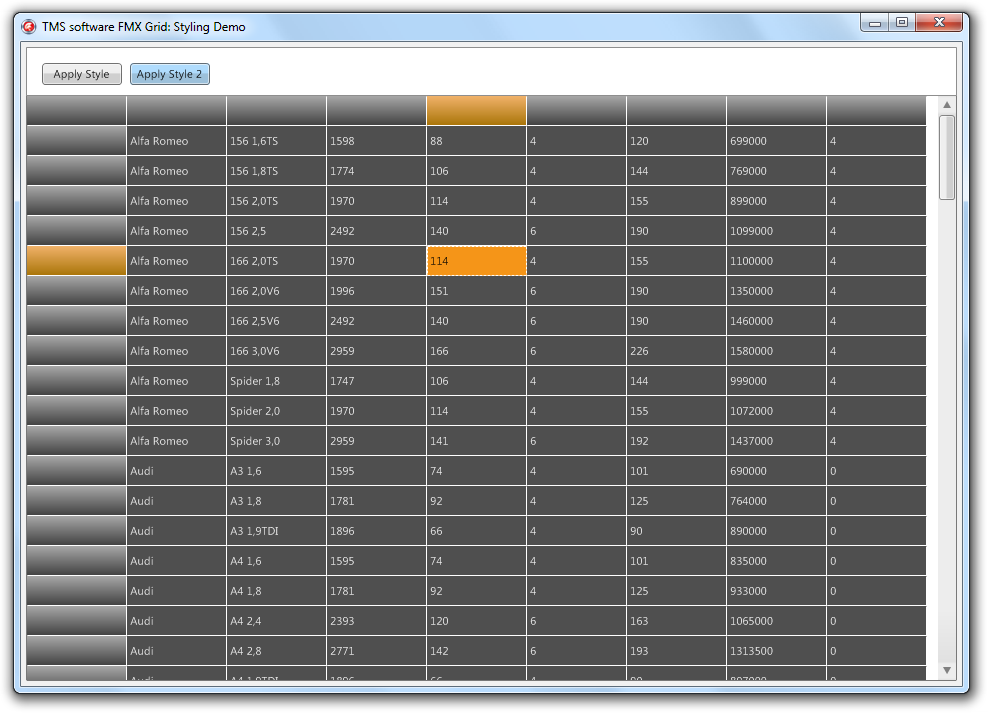Select the cell "Spider 1,8"

coord(276,381)
